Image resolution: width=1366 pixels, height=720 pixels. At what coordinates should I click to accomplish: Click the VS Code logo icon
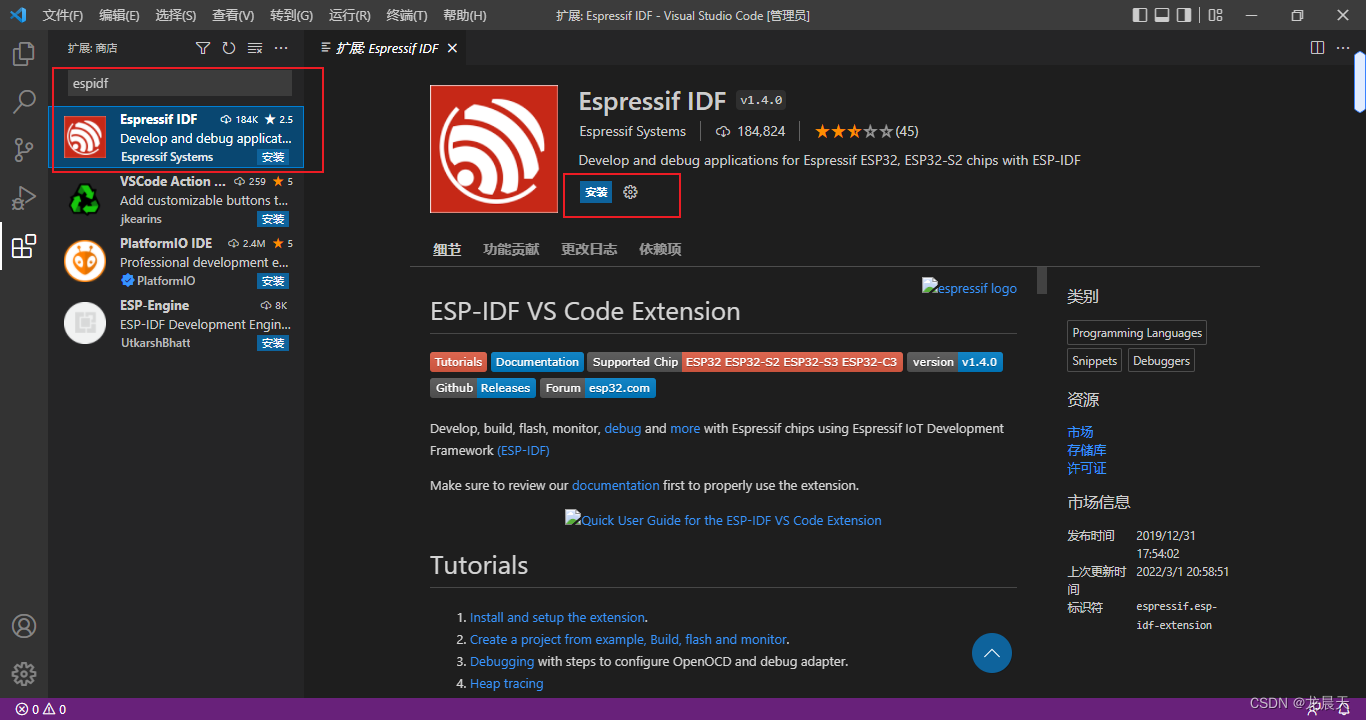click(x=18, y=15)
